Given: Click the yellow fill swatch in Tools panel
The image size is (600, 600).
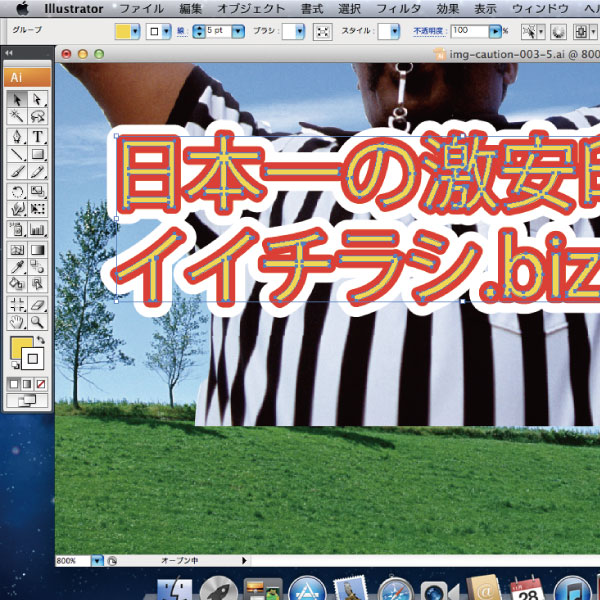Looking at the screenshot, I should click(x=18, y=344).
